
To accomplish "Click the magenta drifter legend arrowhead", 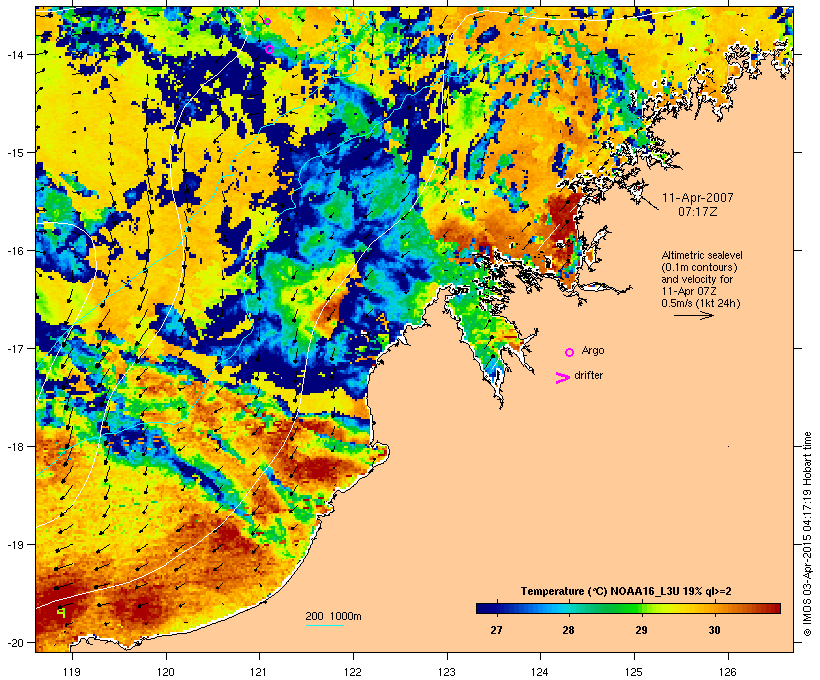I will (562, 378).
